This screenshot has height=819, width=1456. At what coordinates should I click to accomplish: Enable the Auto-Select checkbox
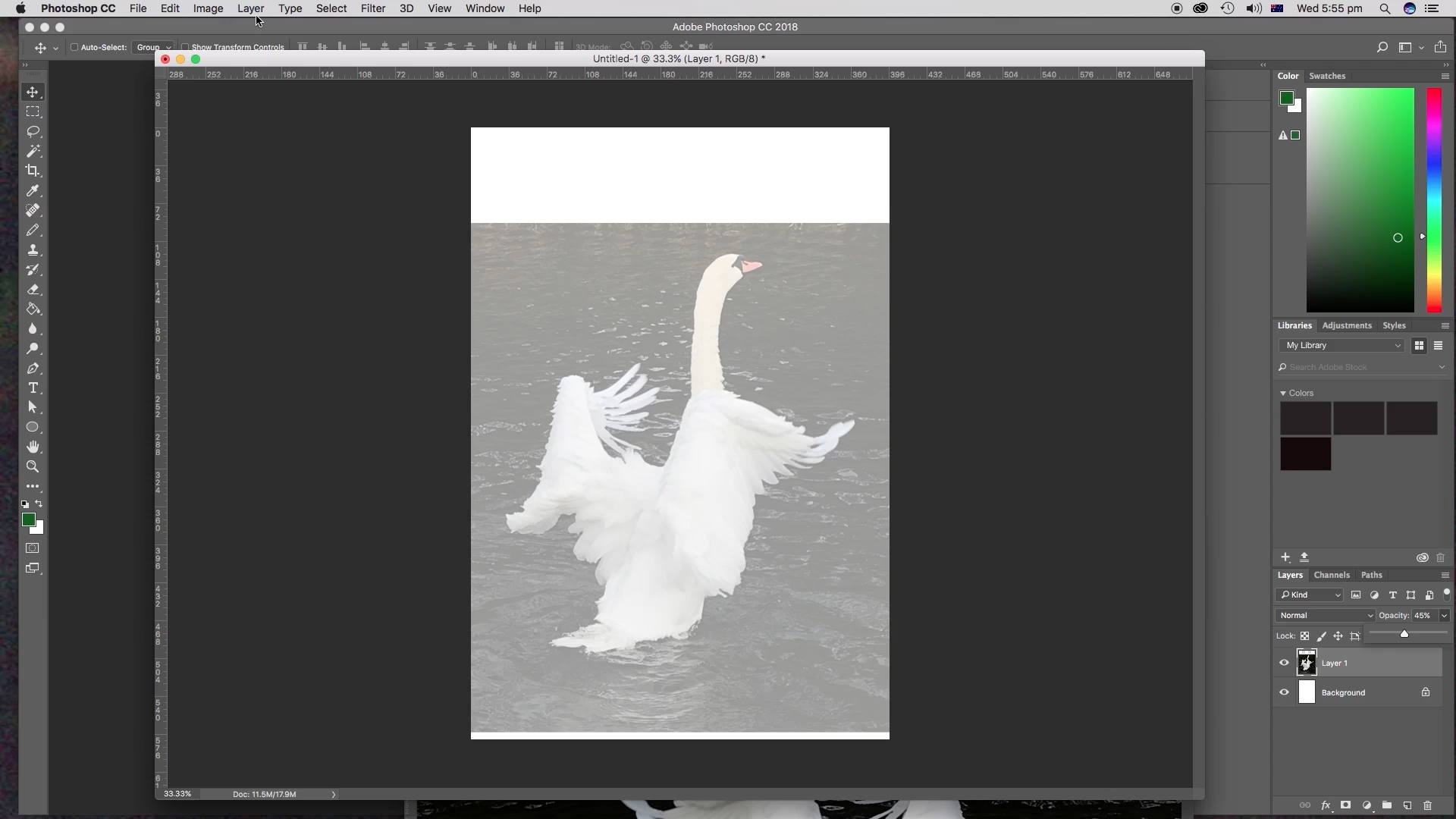[74, 47]
